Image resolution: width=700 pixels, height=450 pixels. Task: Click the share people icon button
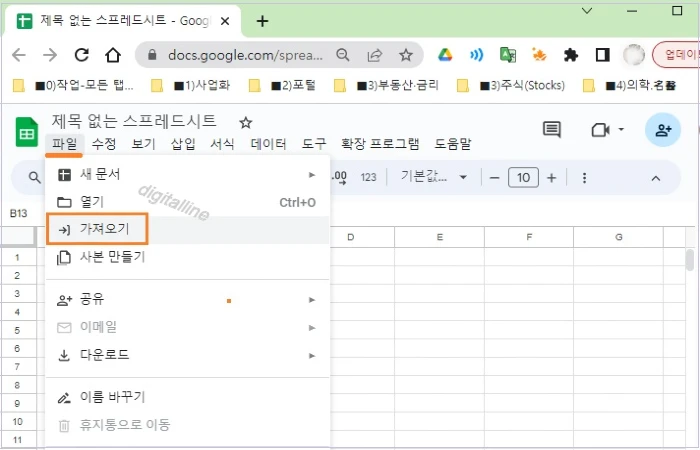[x=663, y=130]
